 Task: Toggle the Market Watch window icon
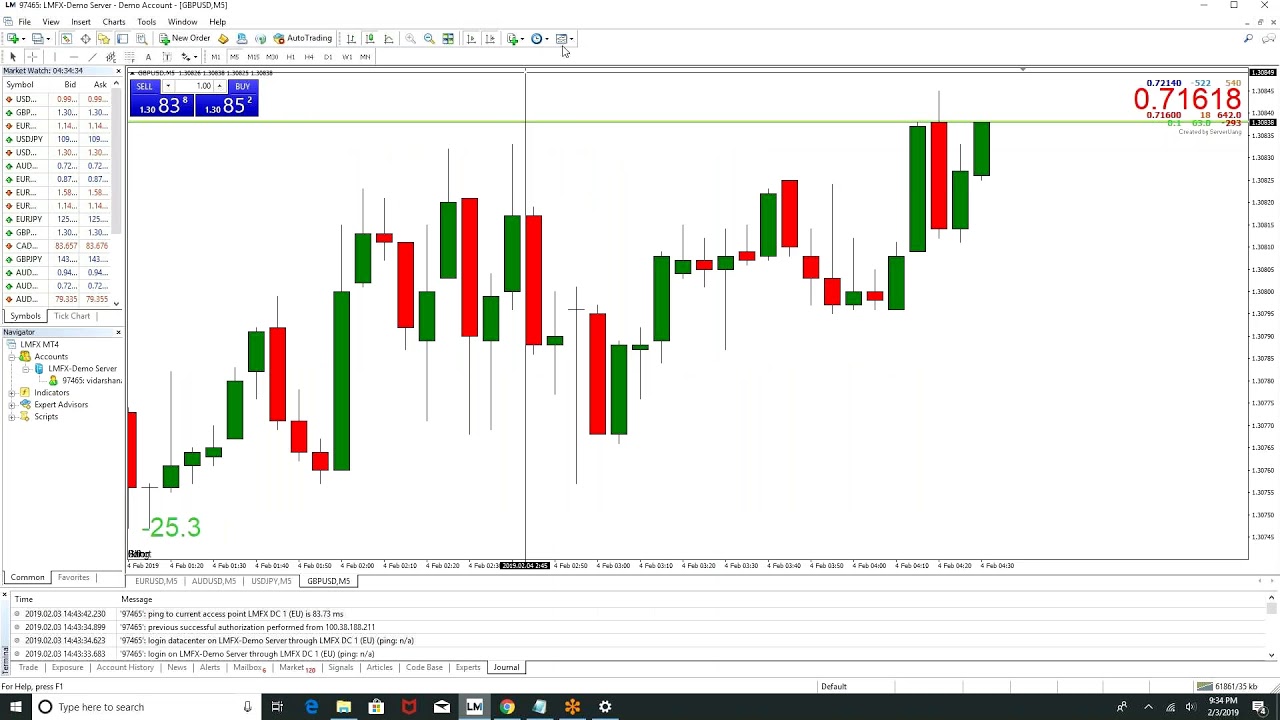[66, 38]
